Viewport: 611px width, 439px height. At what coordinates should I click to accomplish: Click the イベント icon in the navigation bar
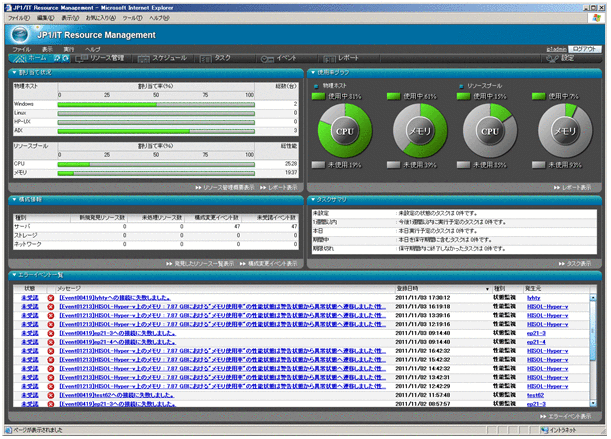pyautogui.click(x=267, y=59)
